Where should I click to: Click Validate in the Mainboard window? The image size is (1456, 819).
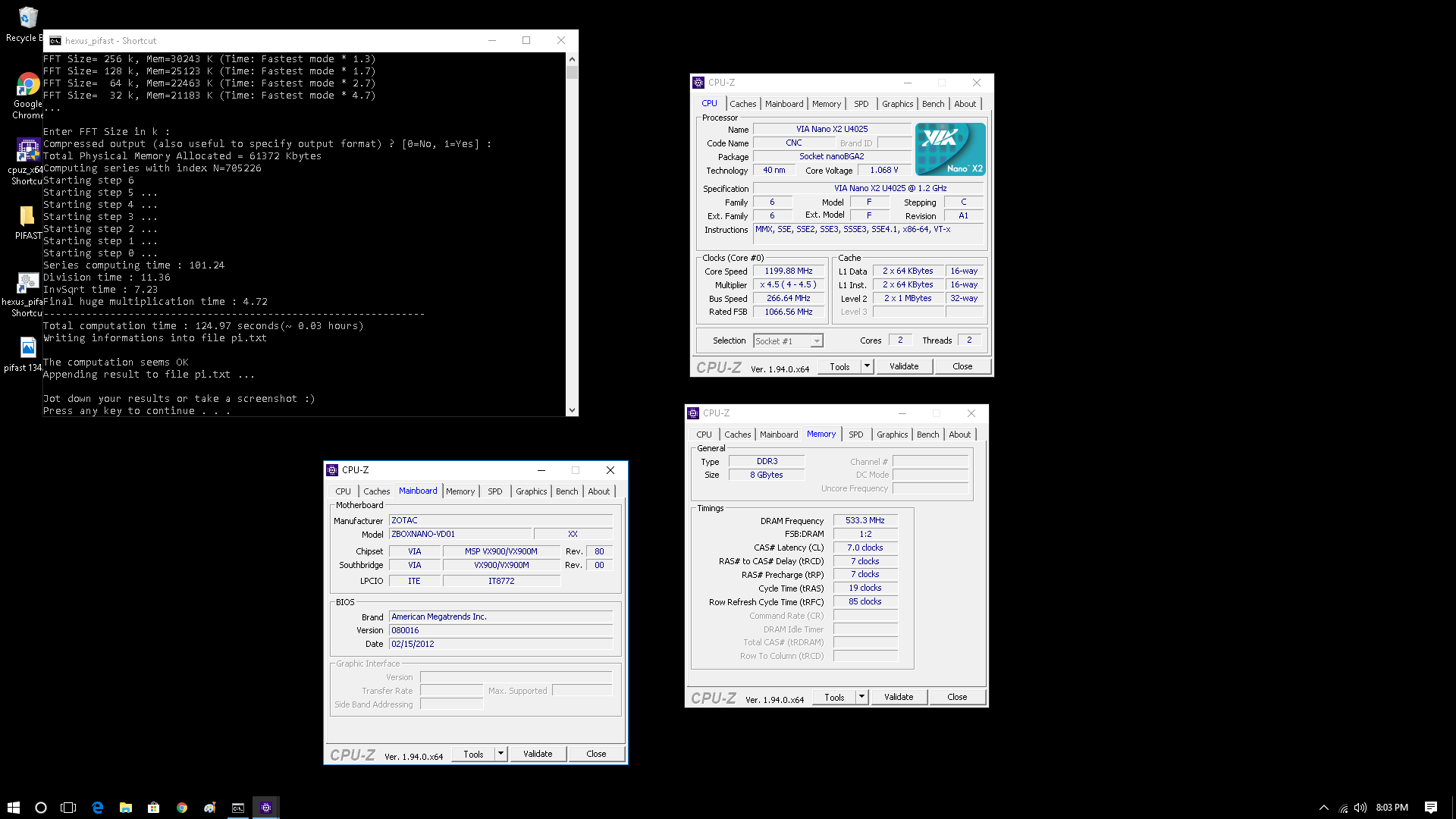538,754
